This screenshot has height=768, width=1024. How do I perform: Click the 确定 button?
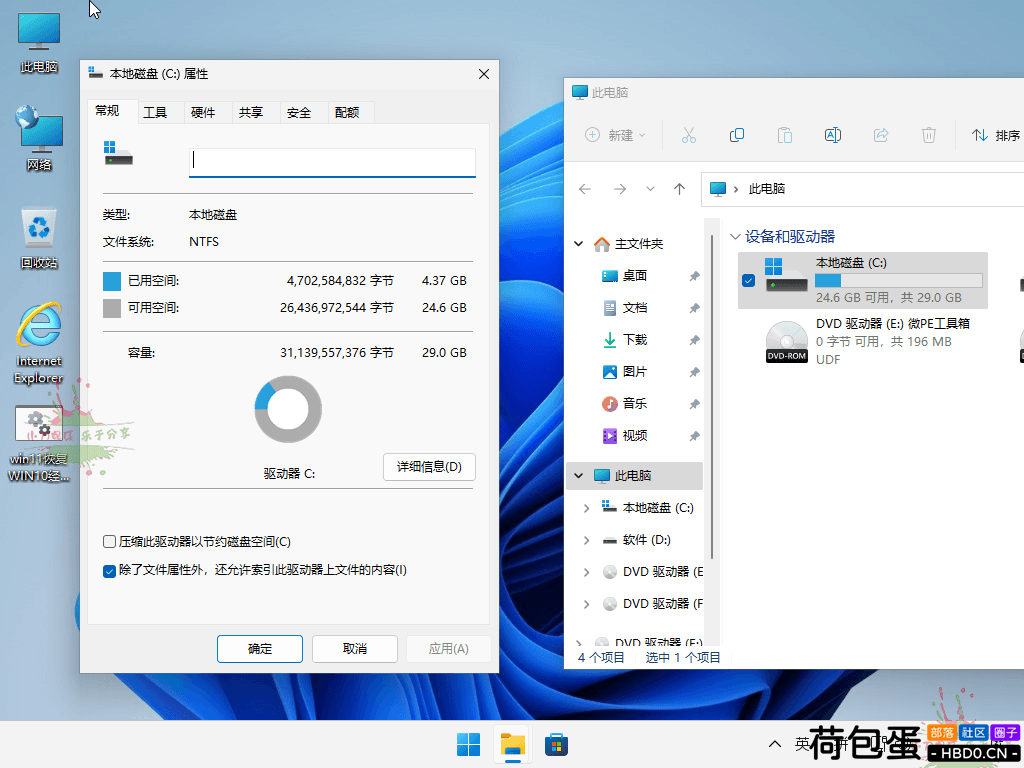(260, 648)
